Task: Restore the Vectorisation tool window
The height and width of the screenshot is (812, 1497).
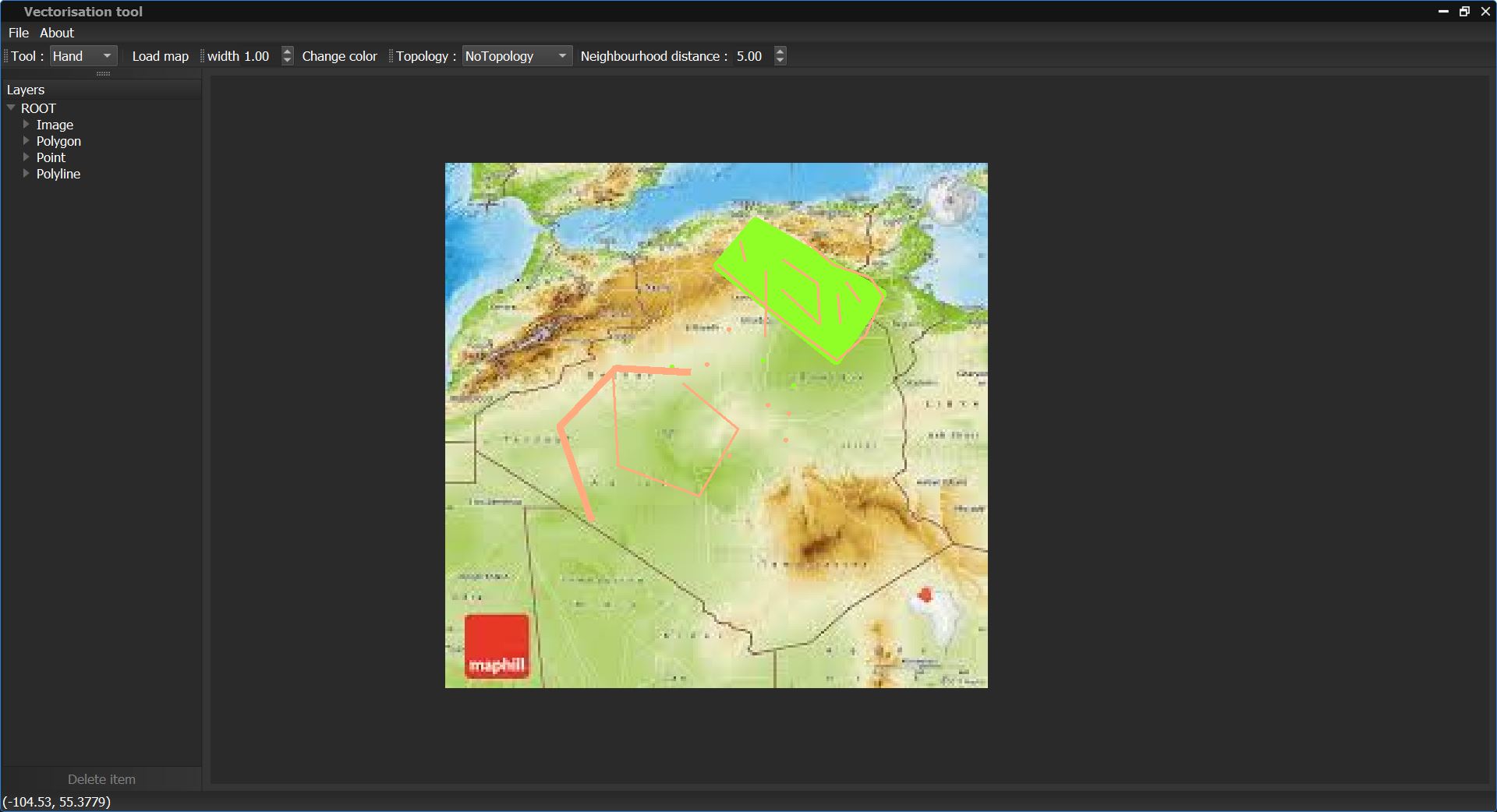Action: [x=1464, y=11]
